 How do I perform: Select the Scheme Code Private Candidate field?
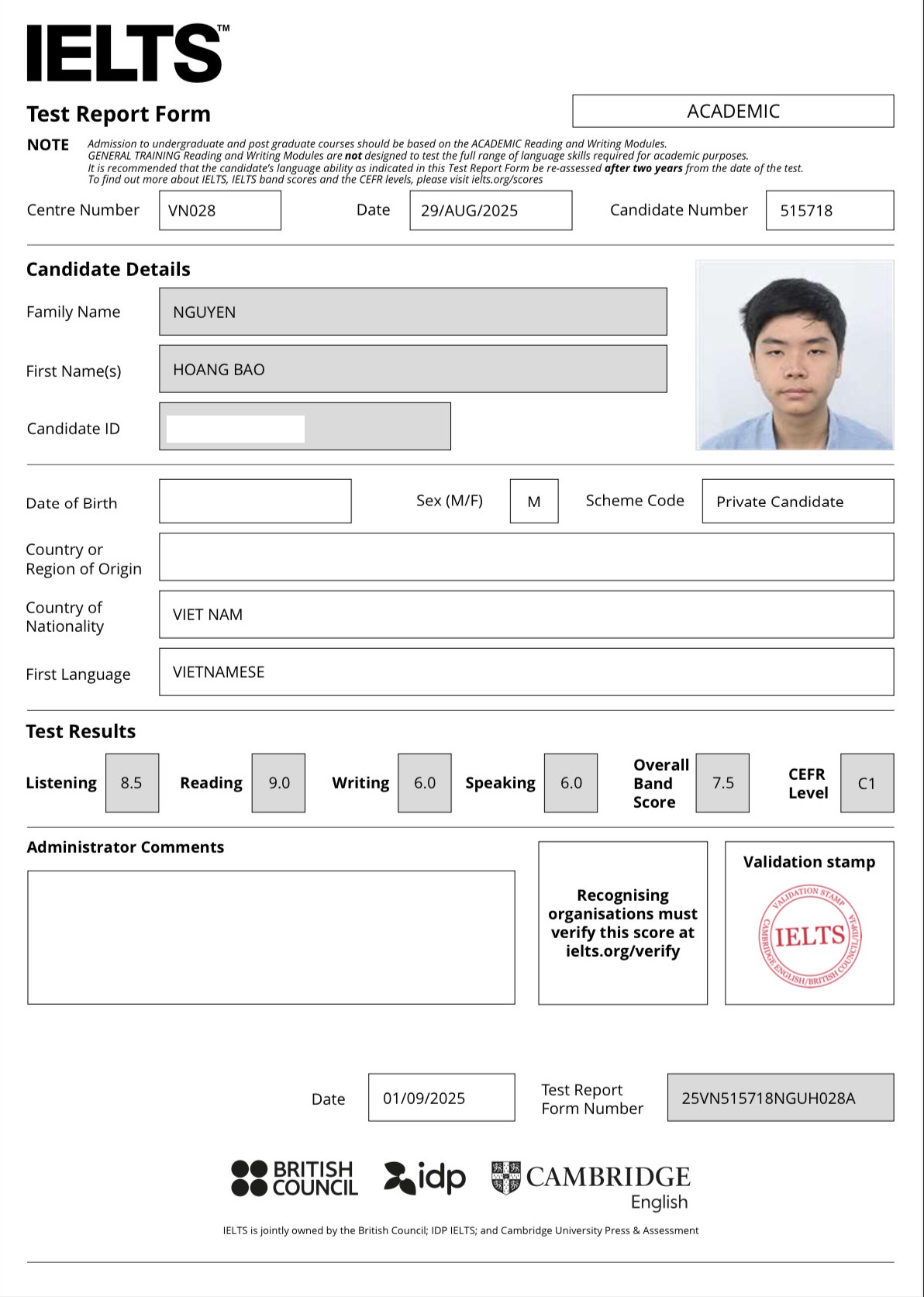798,502
